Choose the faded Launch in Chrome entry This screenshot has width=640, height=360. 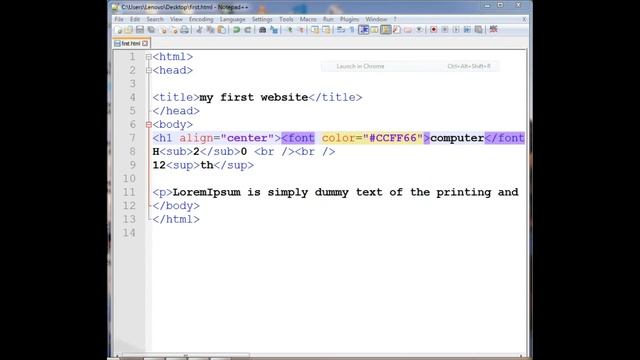click(x=409, y=67)
